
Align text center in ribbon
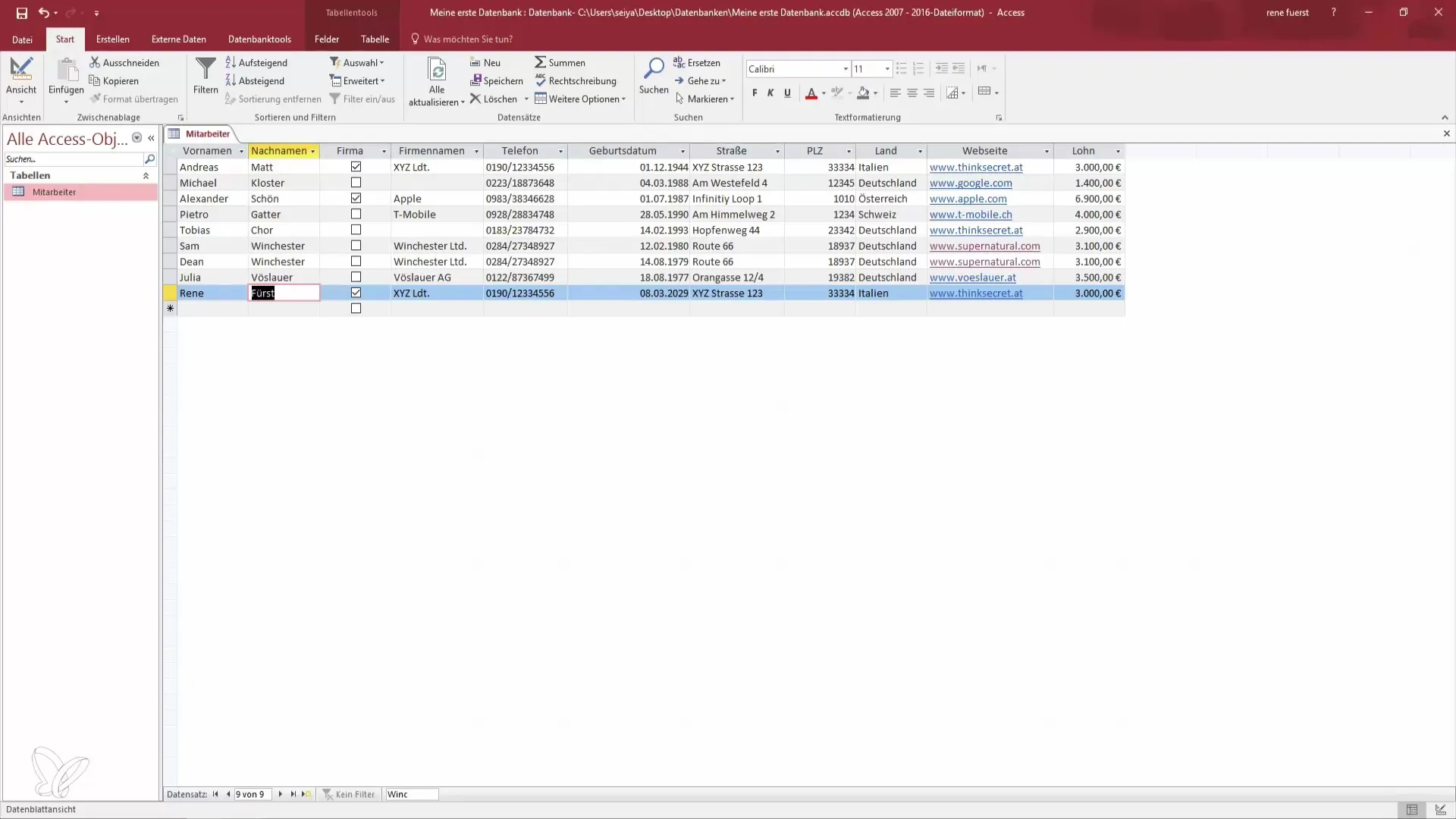pyautogui.click(x=912, y=93)
